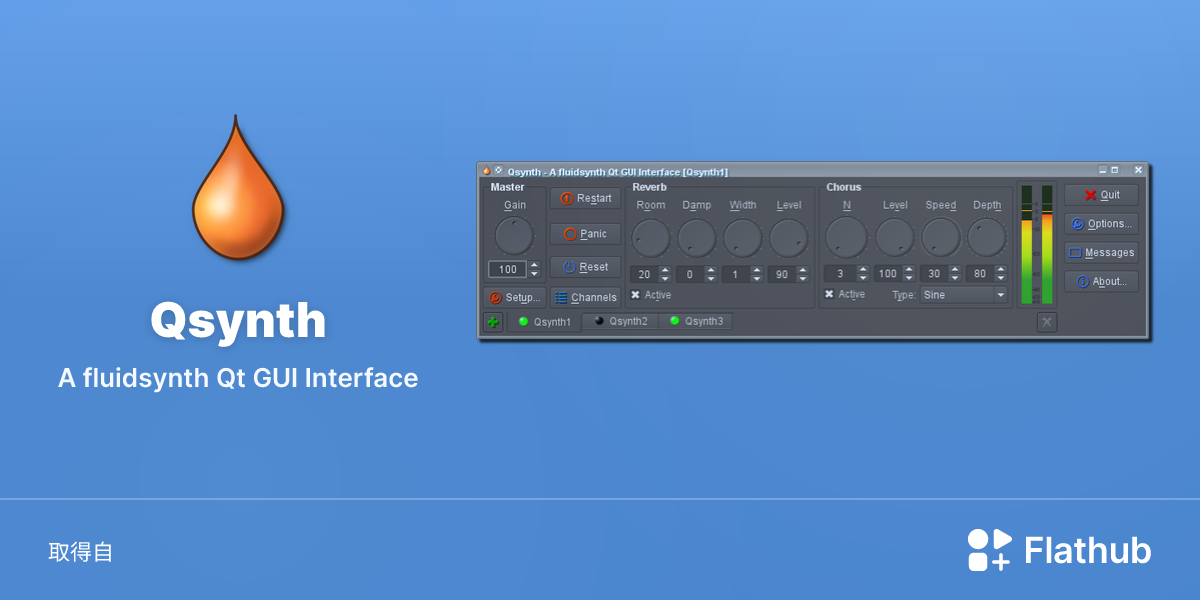Click the stereo output level meter

[x=1037, y=244]
